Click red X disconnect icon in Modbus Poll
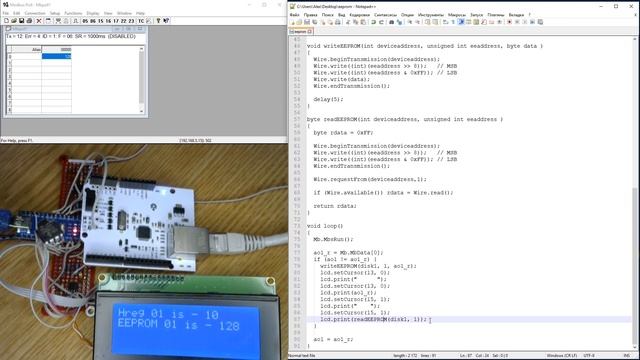 coord(39,21)
